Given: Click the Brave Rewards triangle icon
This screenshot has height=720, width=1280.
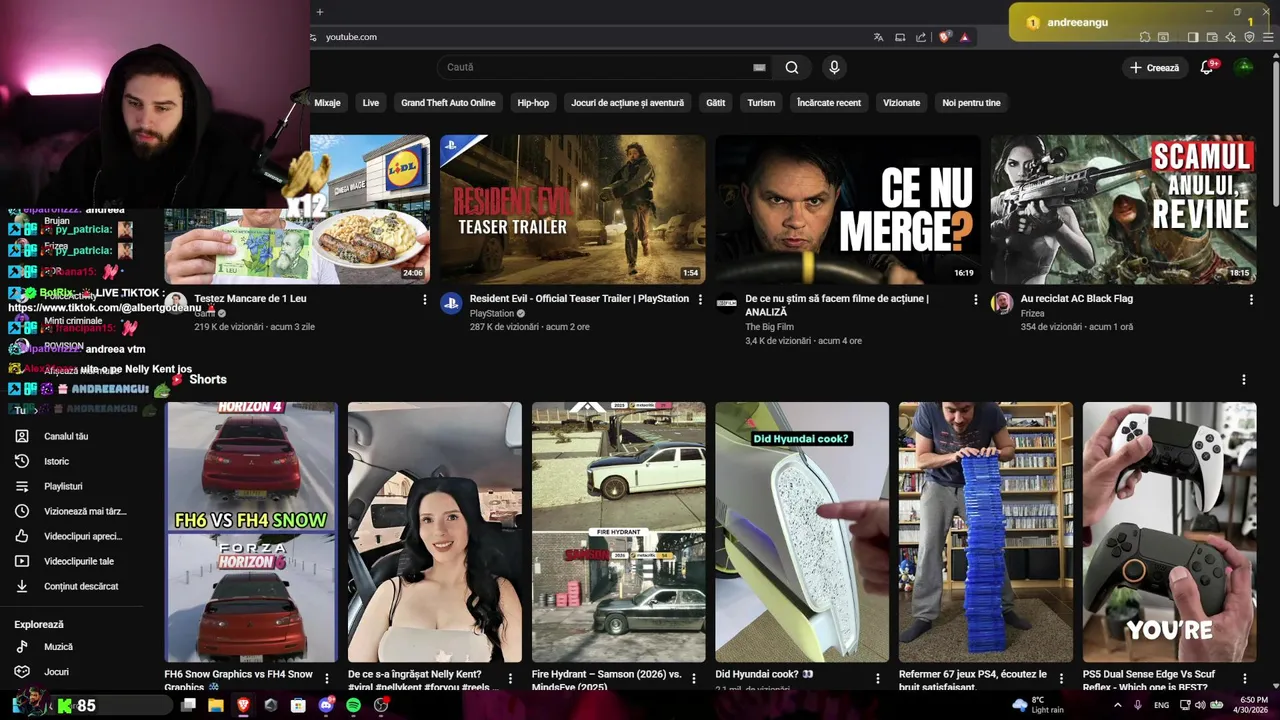Looking at the screenshot, I should click(x=964, y=37).
